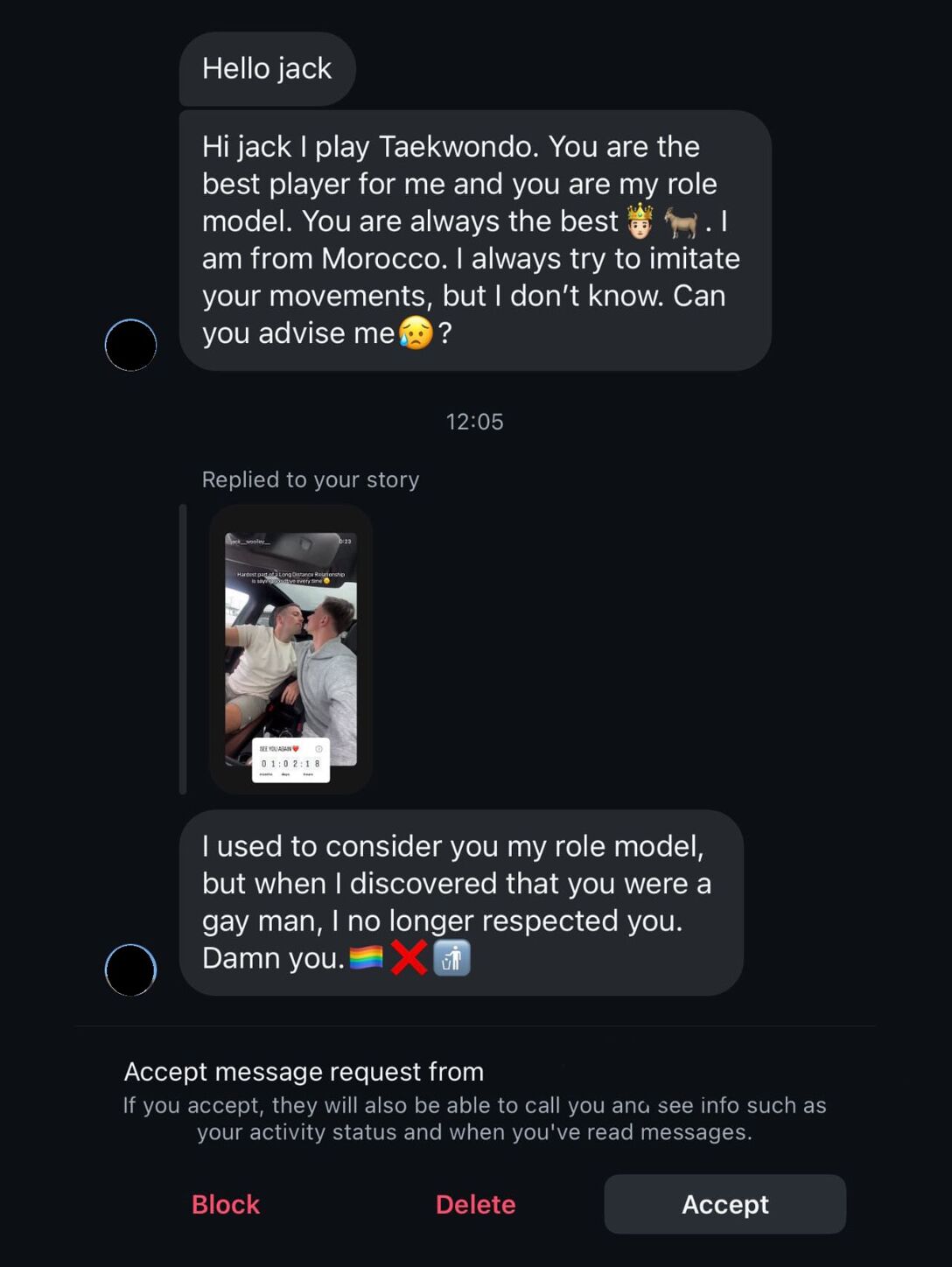Viewport: 952px width, 1267px height.
Task: Tap the prince crown emoji in message
Action: (x=640, y=221)
